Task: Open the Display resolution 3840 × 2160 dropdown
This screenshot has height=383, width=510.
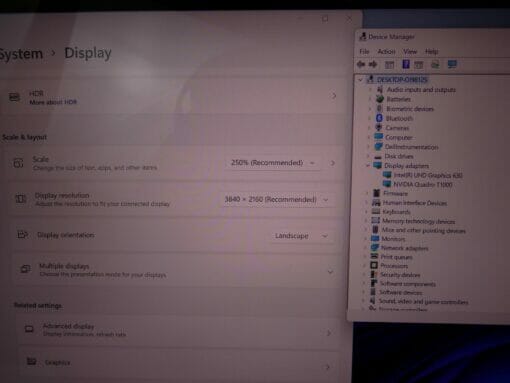Action: click(276, 199)
